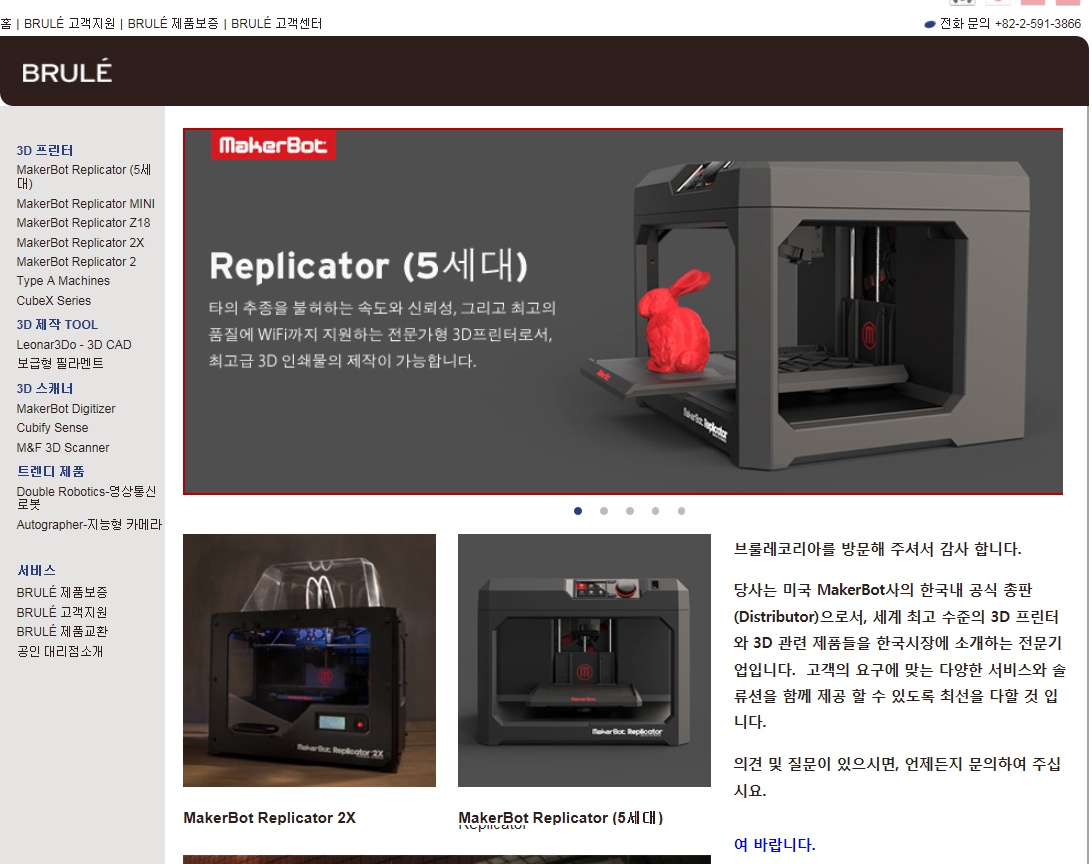Go to 홈 in top navigation
Screen dimensions: 1092x864
(x=6, y=24)
